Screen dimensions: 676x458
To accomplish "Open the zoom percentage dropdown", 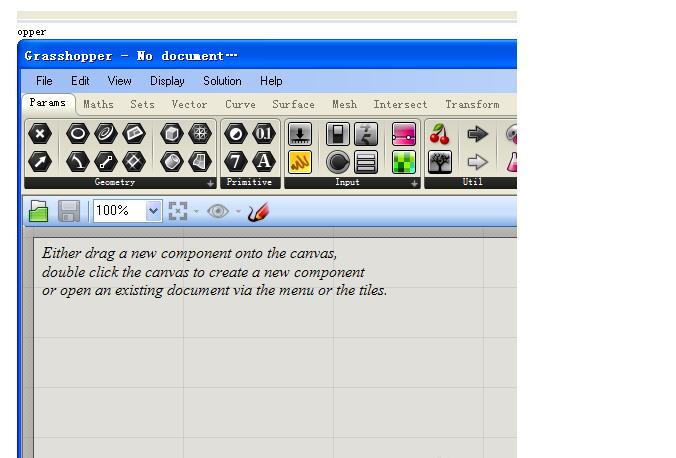I will 153,211.
